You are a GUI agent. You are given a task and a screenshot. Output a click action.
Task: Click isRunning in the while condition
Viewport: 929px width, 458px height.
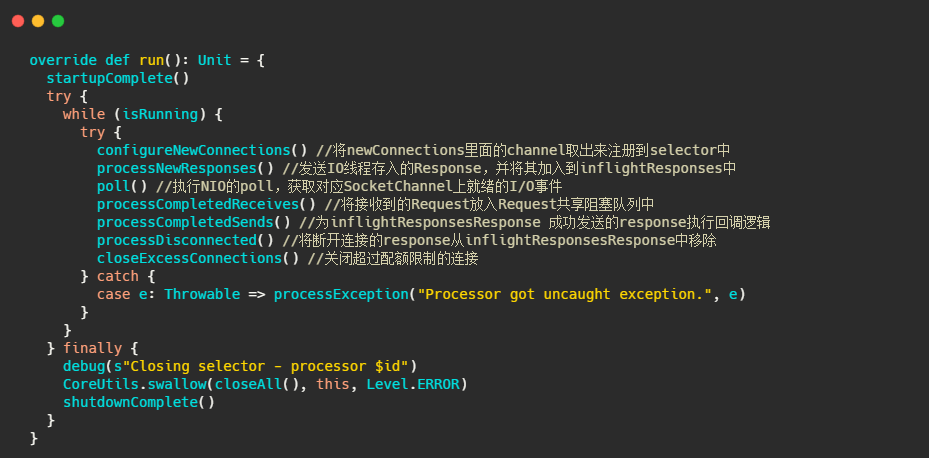coord(168,114)
